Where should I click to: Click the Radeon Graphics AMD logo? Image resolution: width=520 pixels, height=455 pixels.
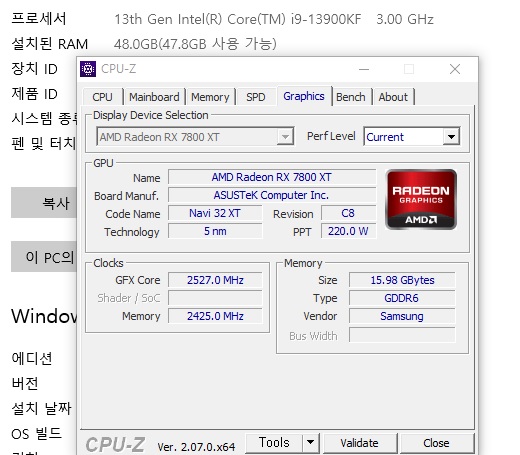(x=421, y=199)
